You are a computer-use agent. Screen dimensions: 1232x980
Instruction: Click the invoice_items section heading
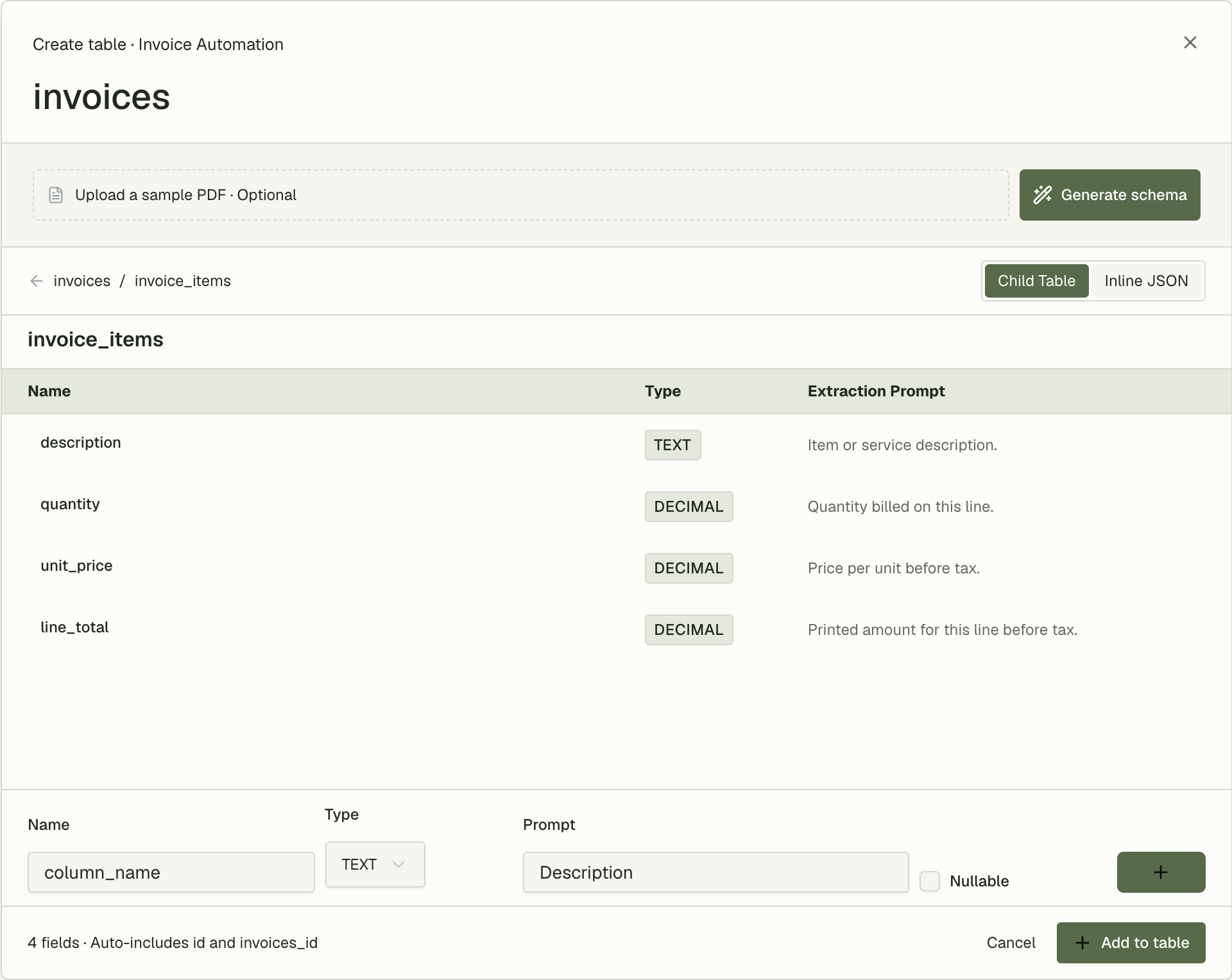tap(96, 339)
